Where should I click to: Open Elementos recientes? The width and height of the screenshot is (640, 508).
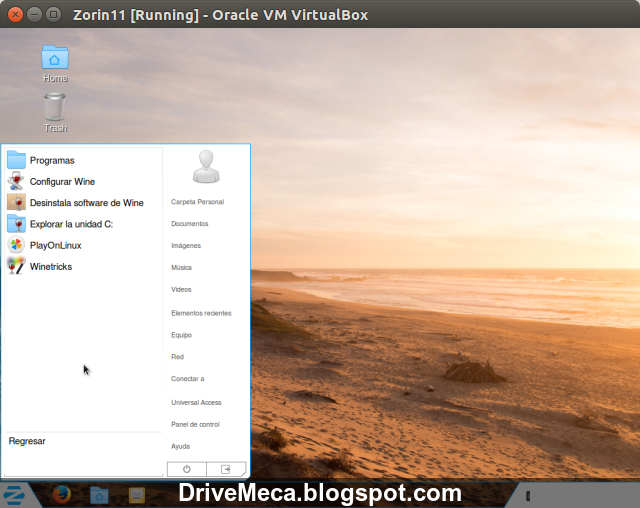click(x=201, y=313)
